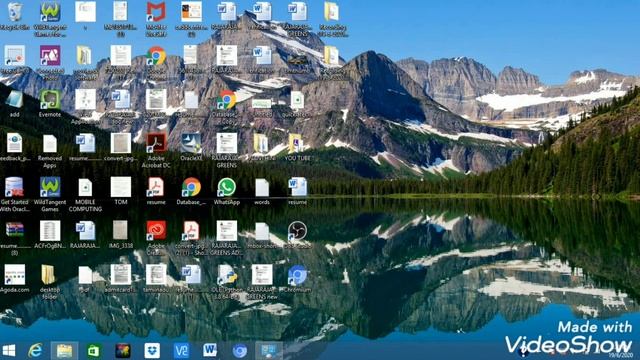The width and height of the screenshot is (640, 360).
Task: Open Chromium from the taskbar
Action: (x=240, y=351)
